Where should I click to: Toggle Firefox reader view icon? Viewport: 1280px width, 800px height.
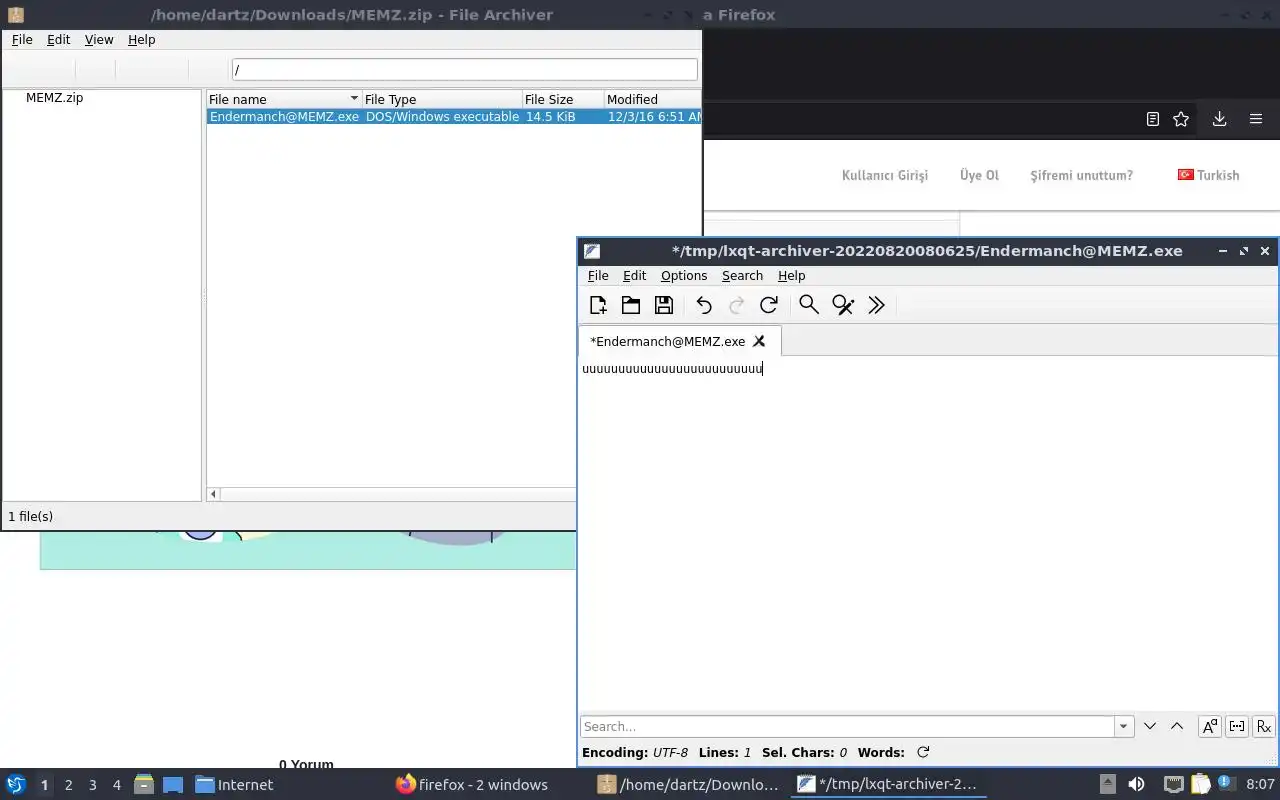(1152, 119)
